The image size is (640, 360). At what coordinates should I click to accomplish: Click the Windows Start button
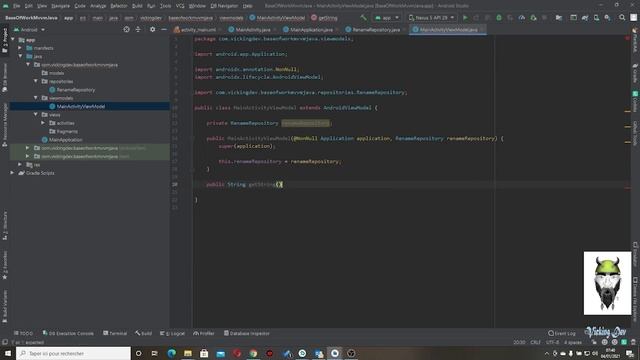point(7,353)
